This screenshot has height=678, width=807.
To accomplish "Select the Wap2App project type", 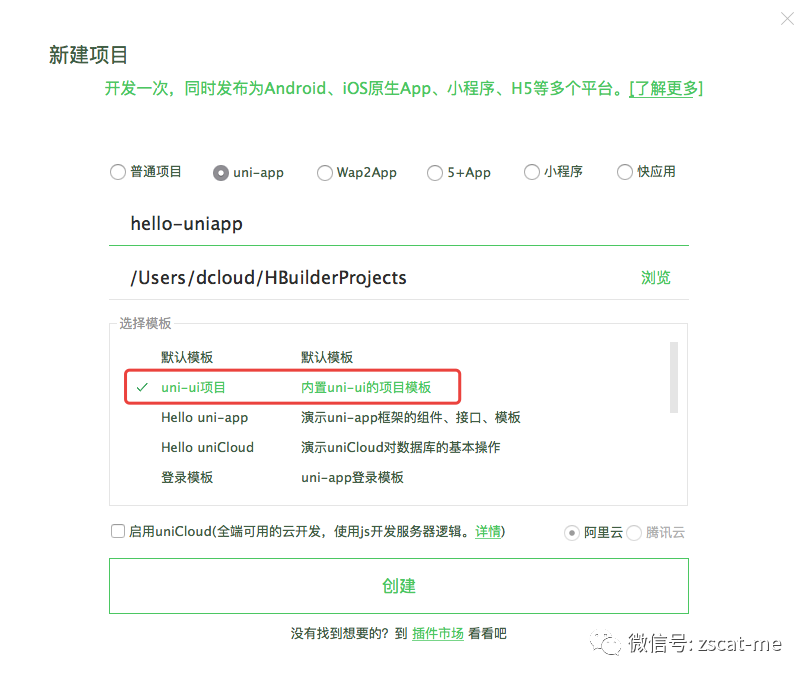I will pos(325,172).
